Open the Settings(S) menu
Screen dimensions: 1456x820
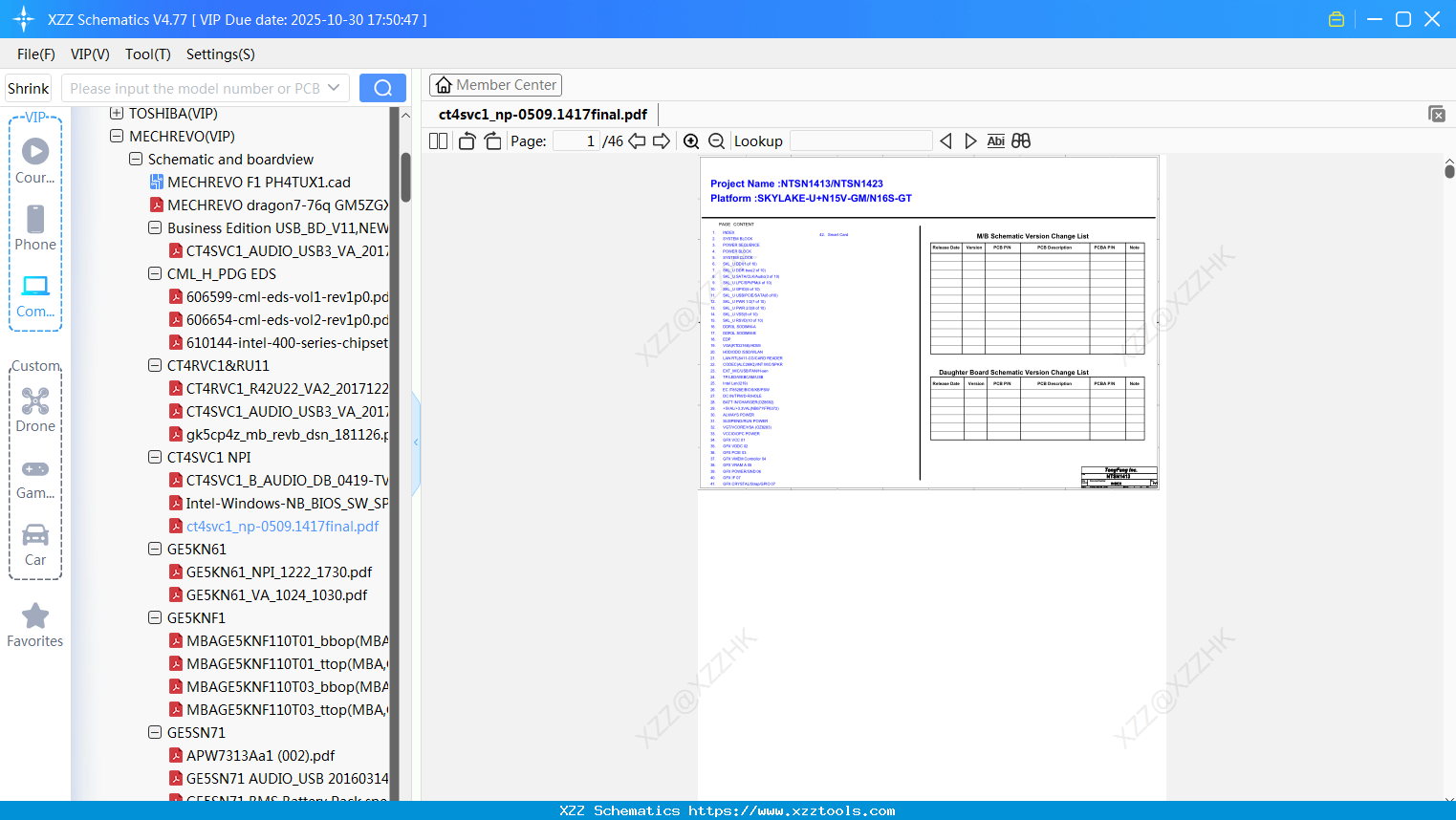221,54
